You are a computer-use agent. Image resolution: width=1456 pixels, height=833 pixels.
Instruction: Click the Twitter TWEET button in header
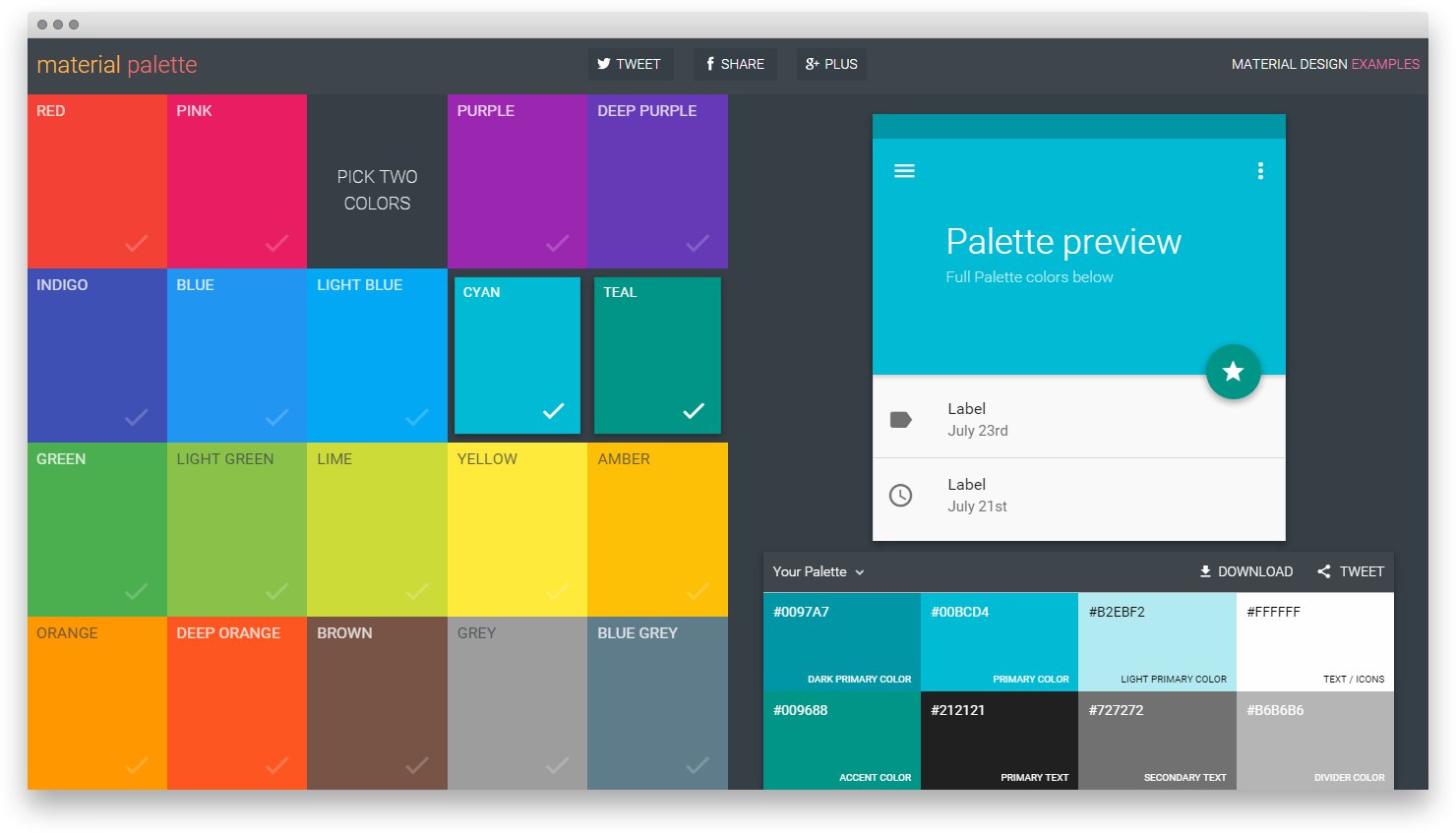point(630,64)
